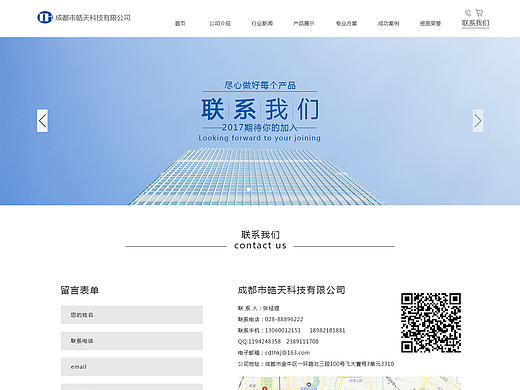The image size is (520, 390).
Task: Go to previous banner slide arrow
Action: [42, 121]
